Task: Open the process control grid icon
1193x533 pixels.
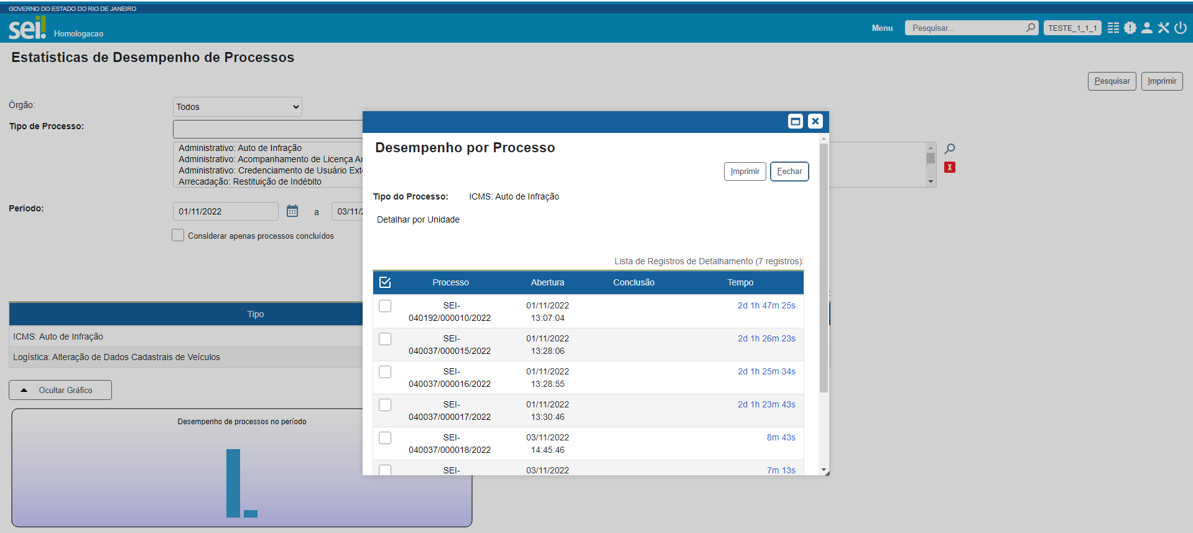Action: point(1113,28)
